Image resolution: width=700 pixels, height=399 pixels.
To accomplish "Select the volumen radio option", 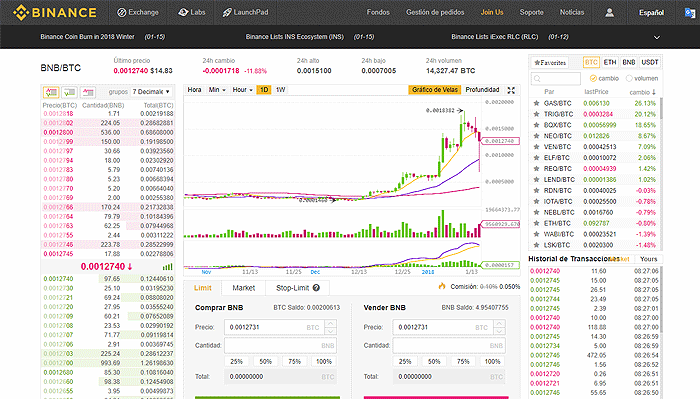I will click(629, 79).
